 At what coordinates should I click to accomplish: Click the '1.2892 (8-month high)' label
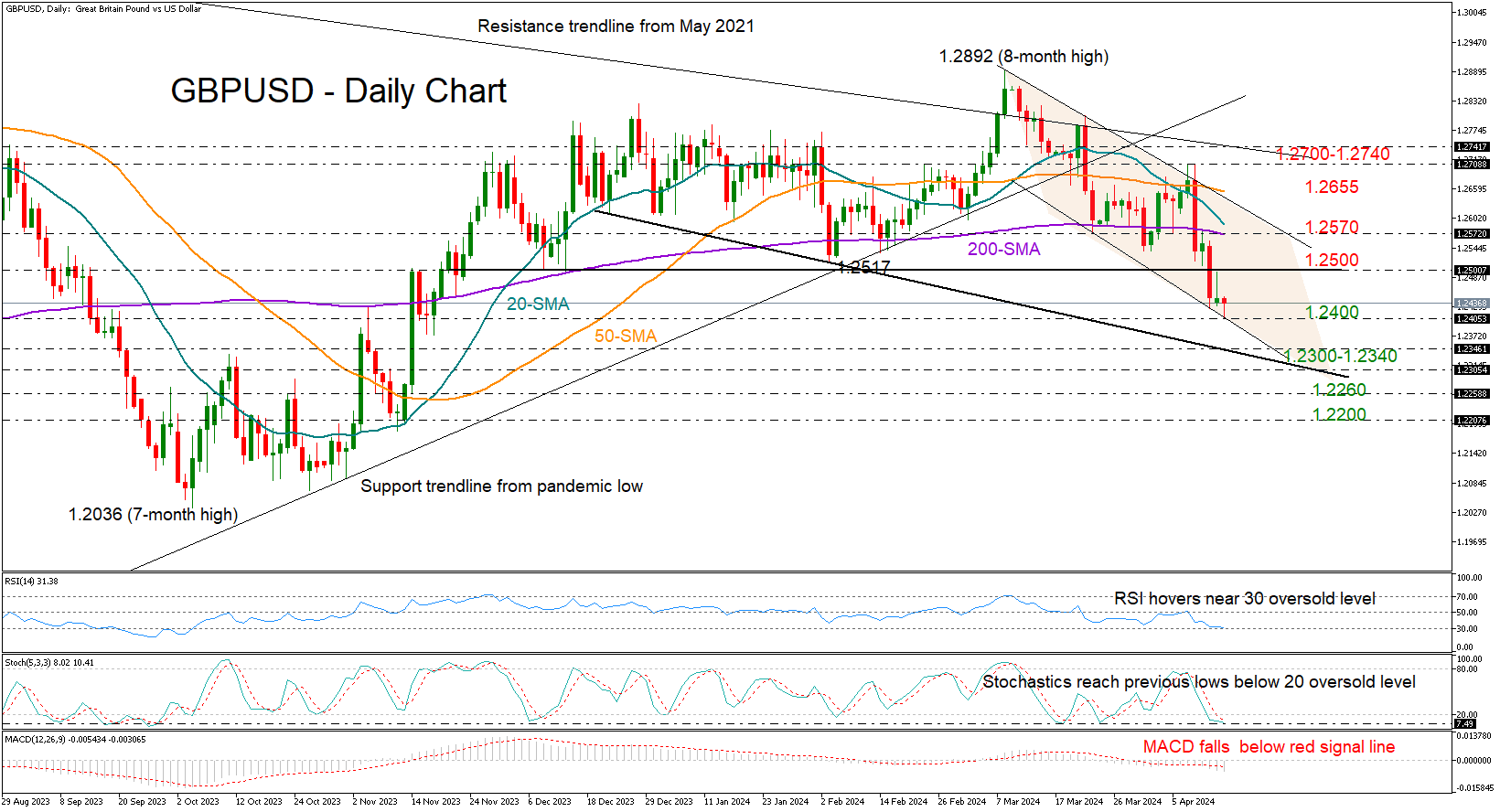pos(1023,56)
